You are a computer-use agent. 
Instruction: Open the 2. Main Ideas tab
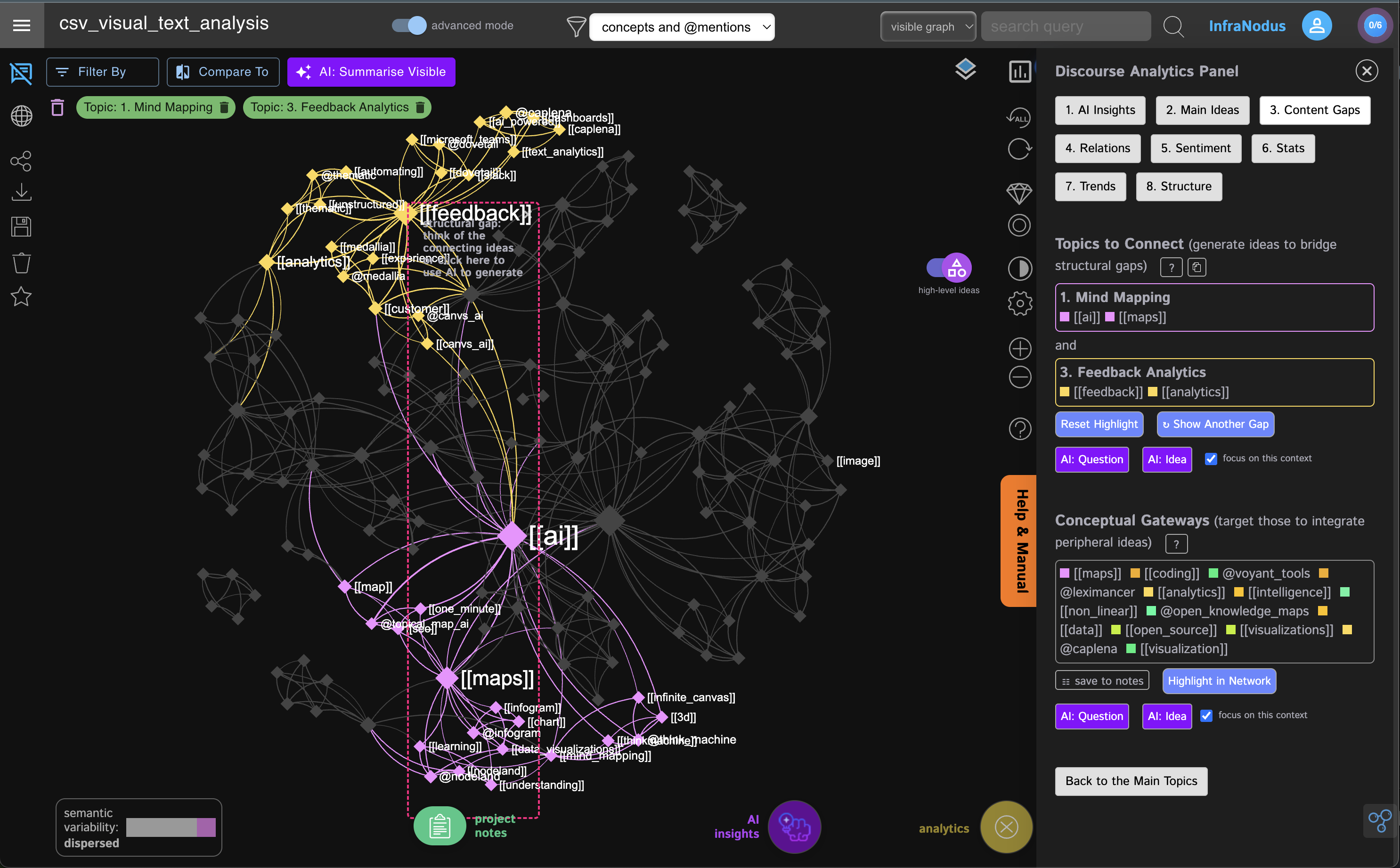point(1202,110)
